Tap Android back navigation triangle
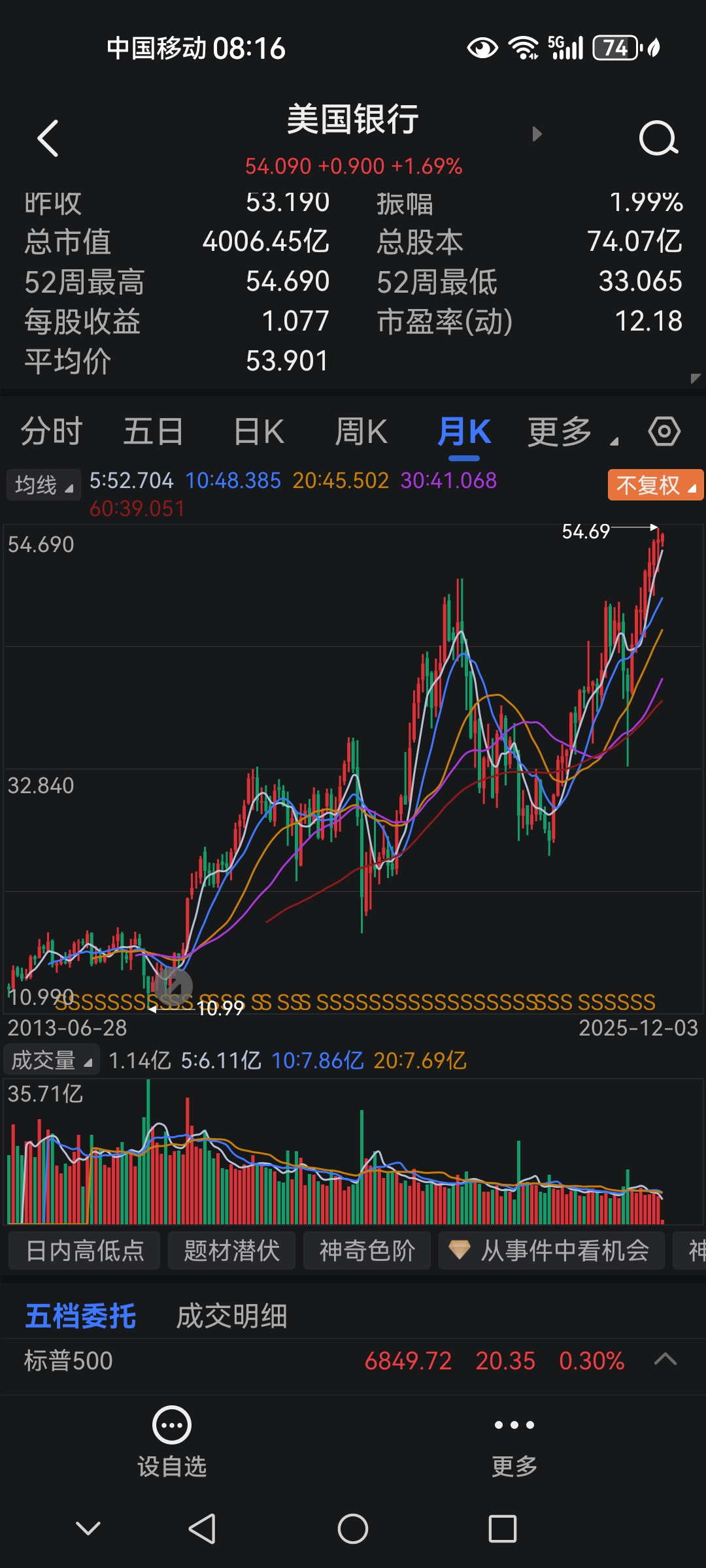 coord(202,1529)
